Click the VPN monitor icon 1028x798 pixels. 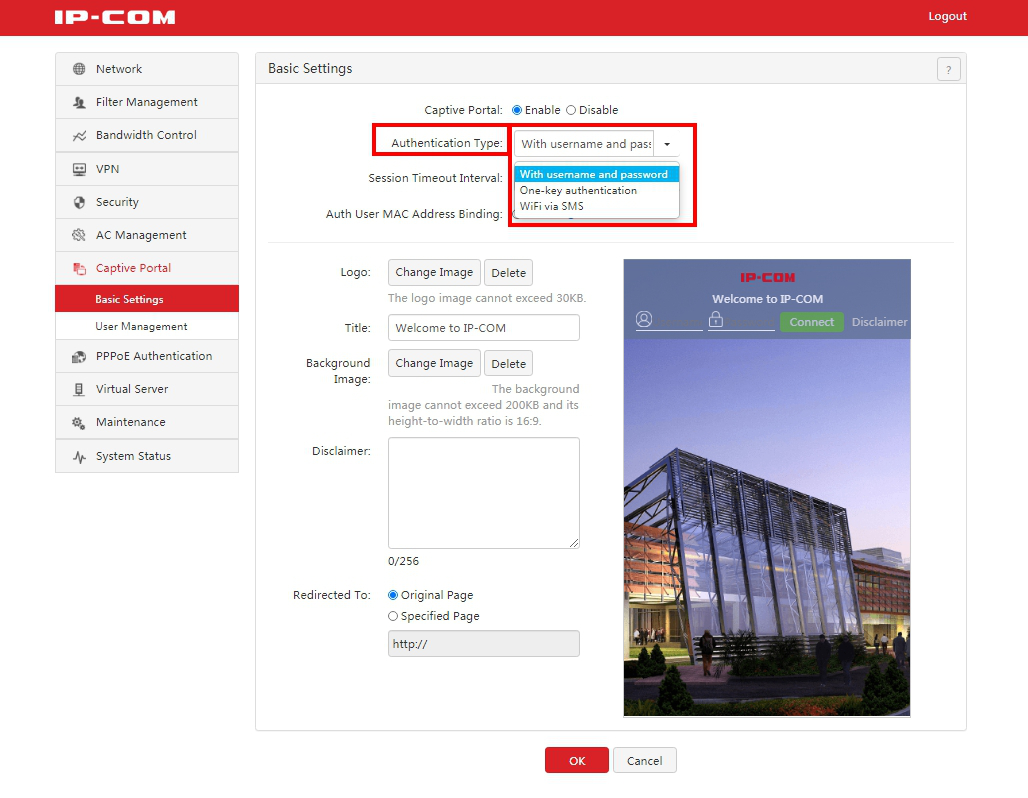(79, 169)
